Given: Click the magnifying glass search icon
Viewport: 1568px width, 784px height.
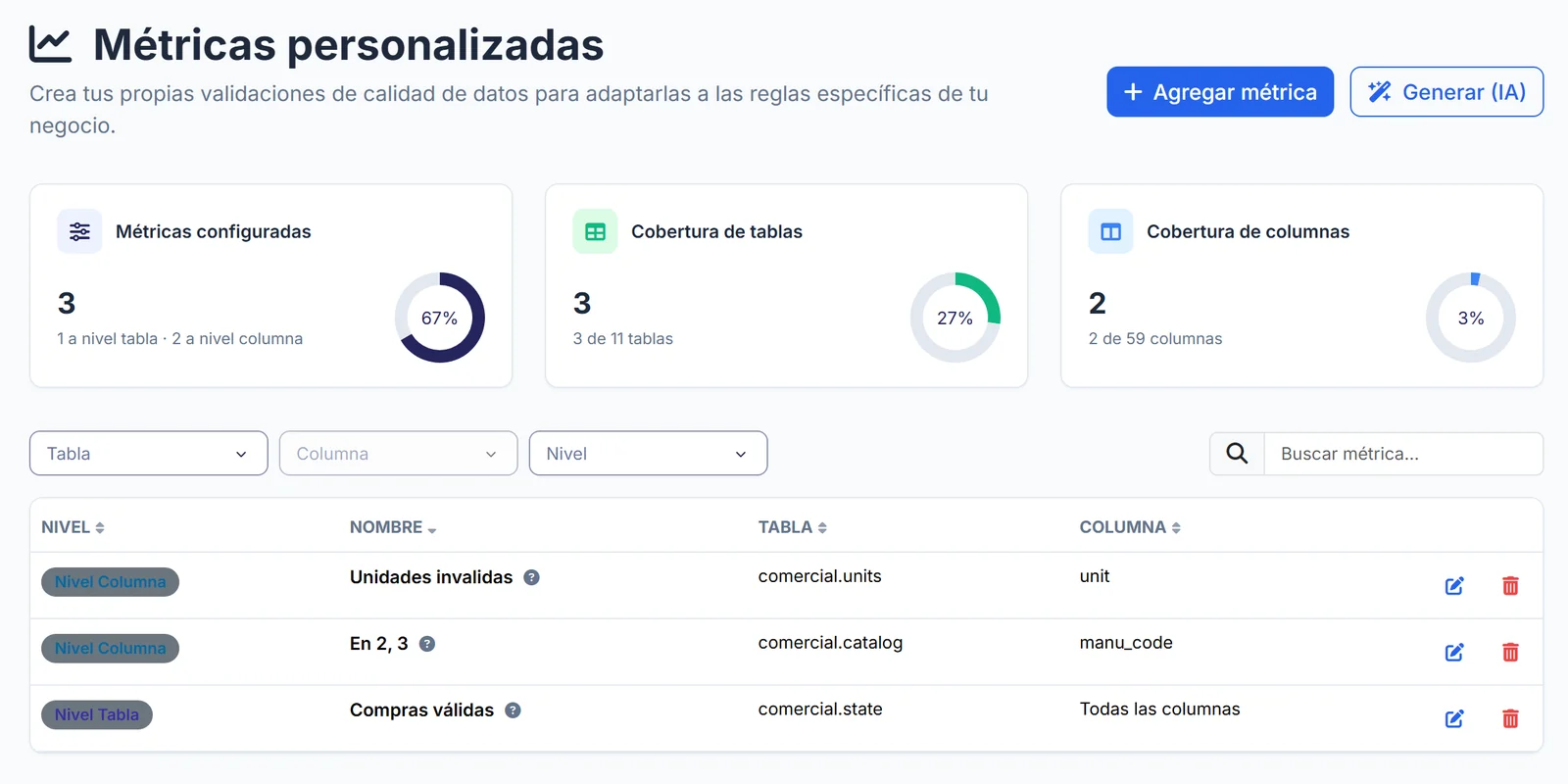Looking at the screenshot, I should 1237,454.
